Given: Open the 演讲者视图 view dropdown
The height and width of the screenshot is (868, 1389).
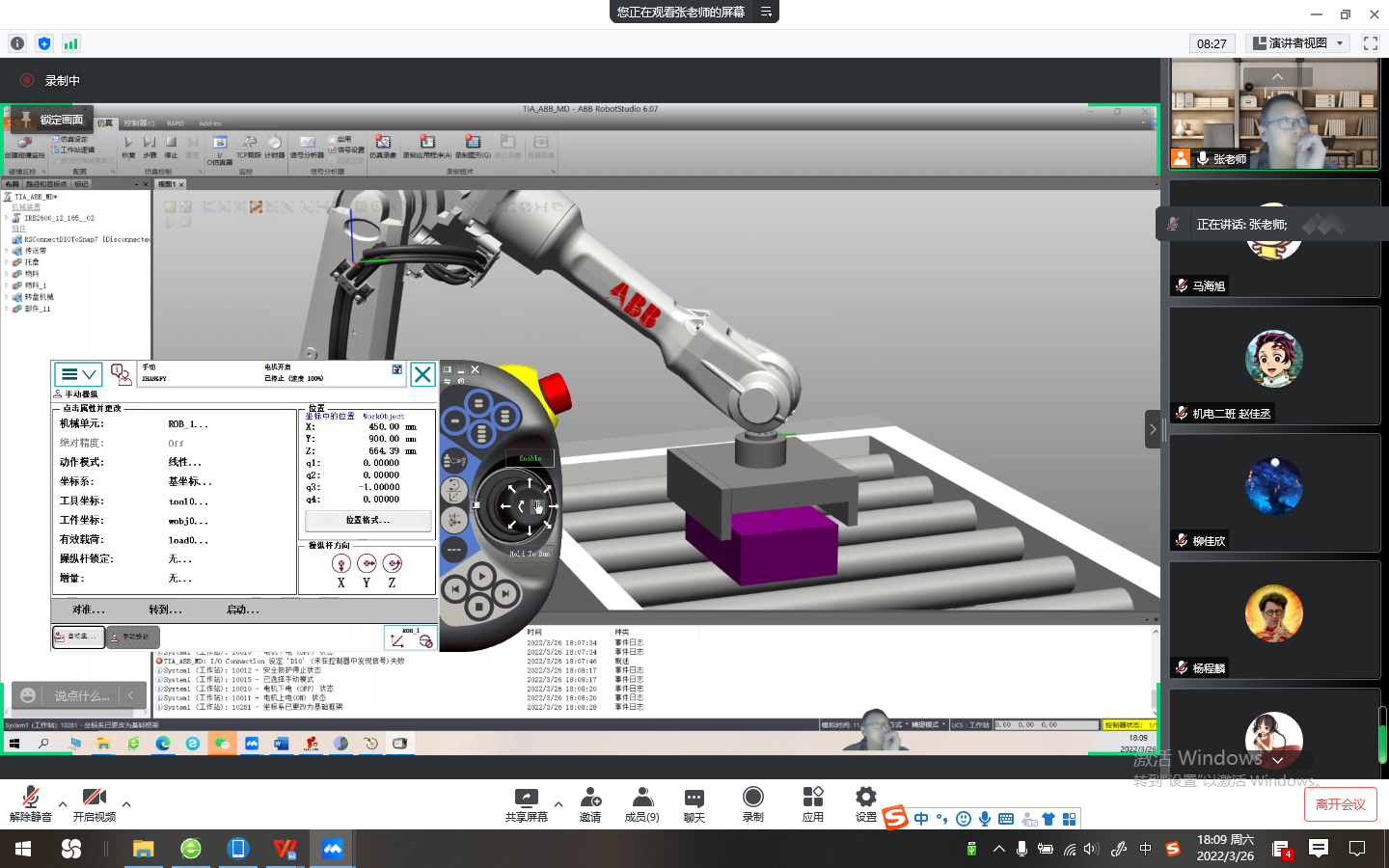Looking at the screenshot, I should pos(1297,43).
